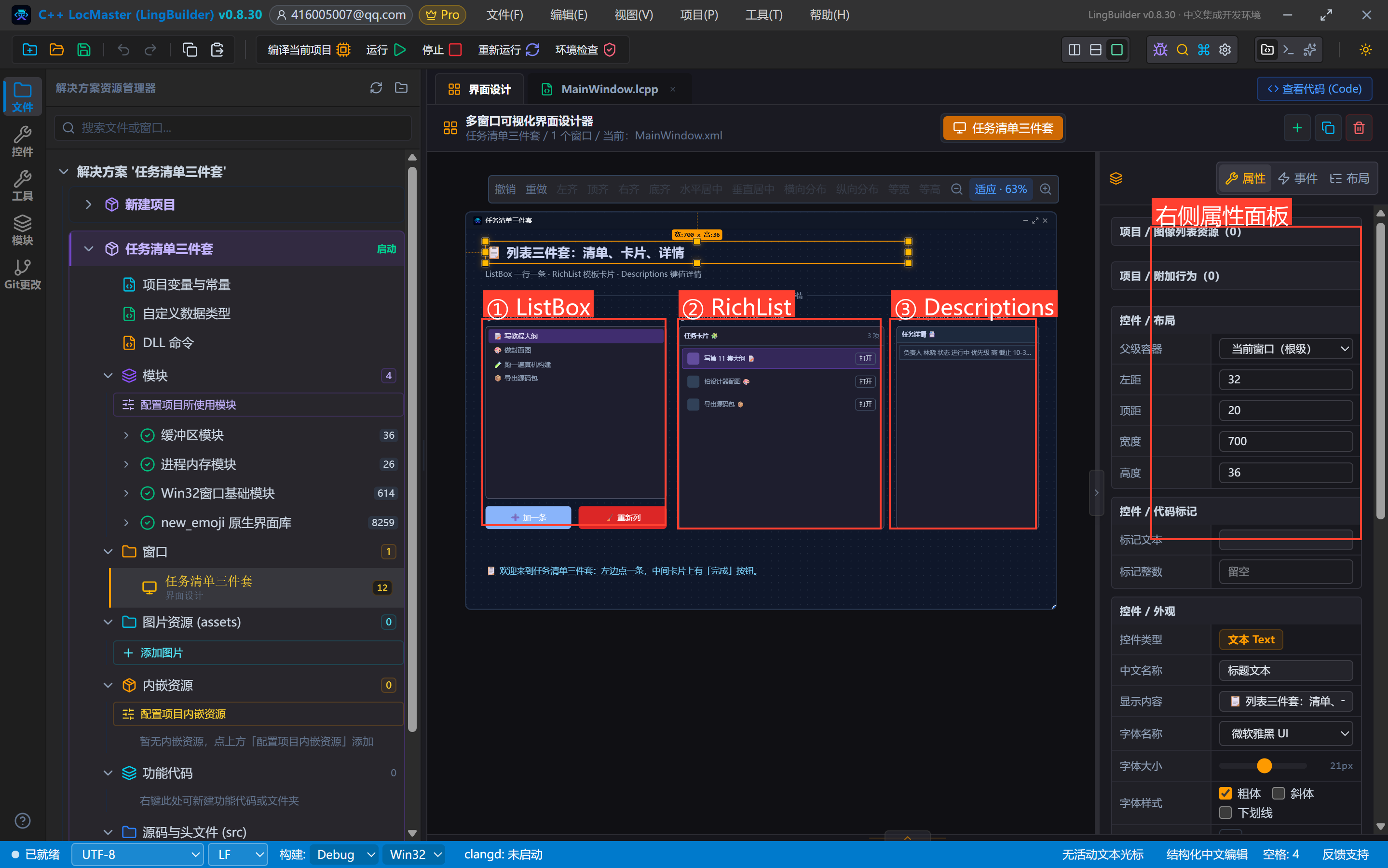Toggle the split vertical layout button

(1074, 50)
